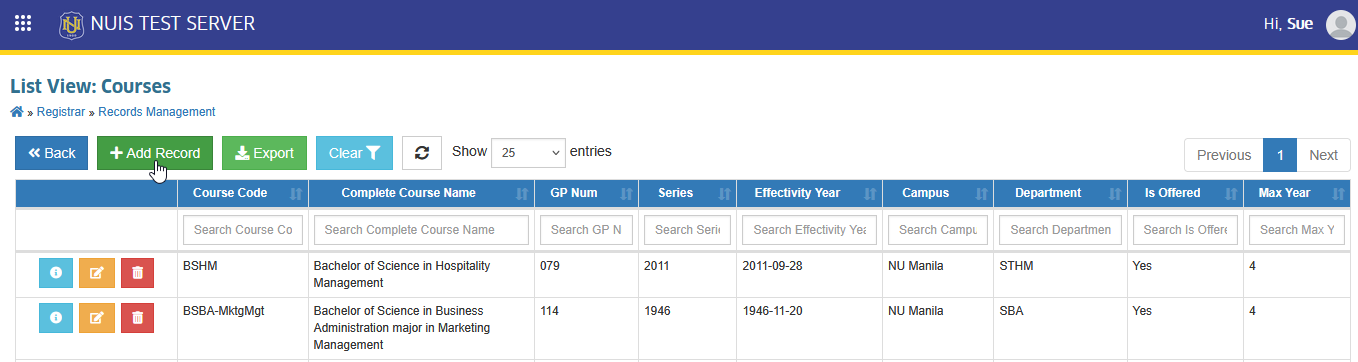Screen dimensions: 1358x362
Task: Click the NU logo in the header
Action: click(x=71, y=24)
